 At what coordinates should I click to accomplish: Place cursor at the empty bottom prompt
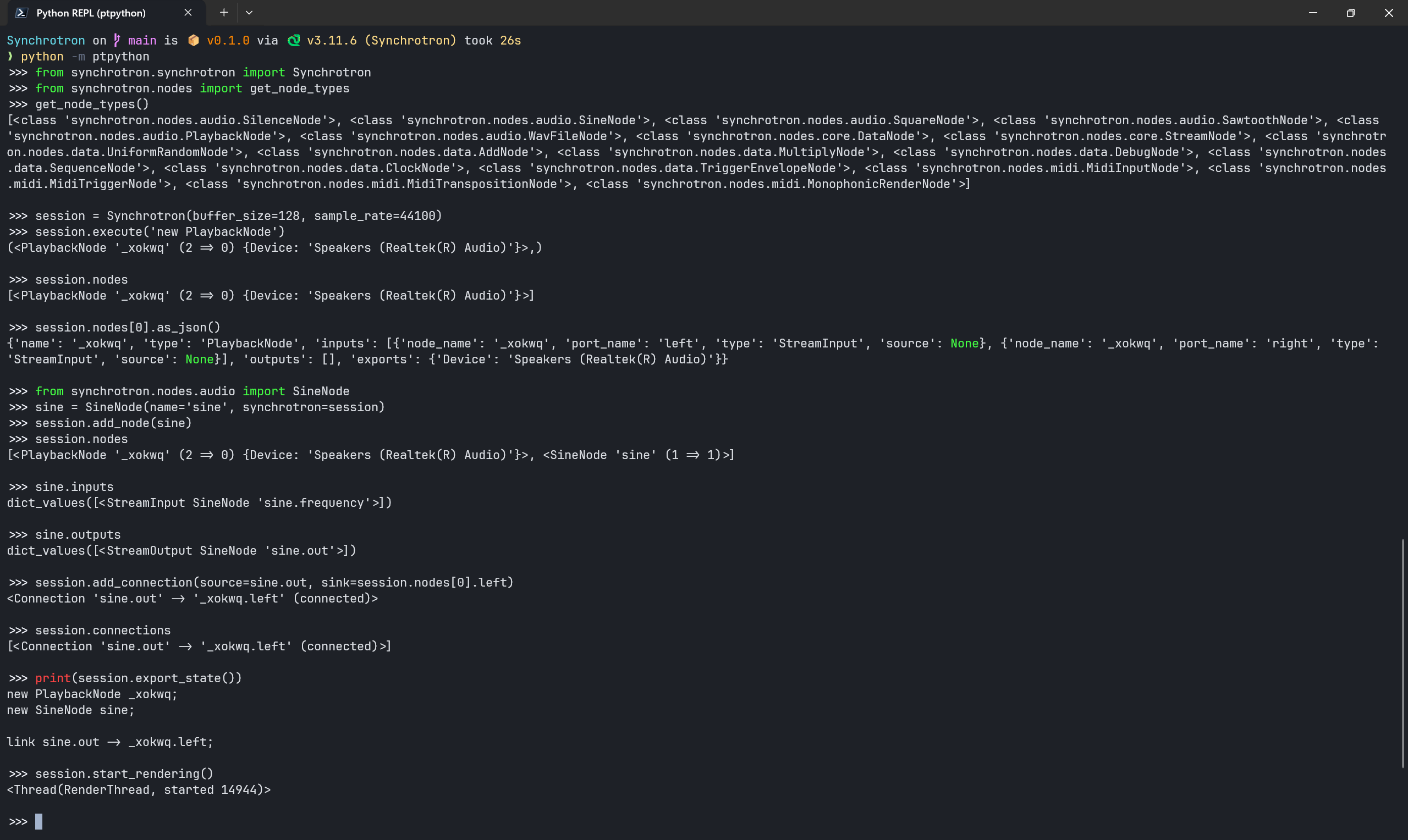click(38, 821)
